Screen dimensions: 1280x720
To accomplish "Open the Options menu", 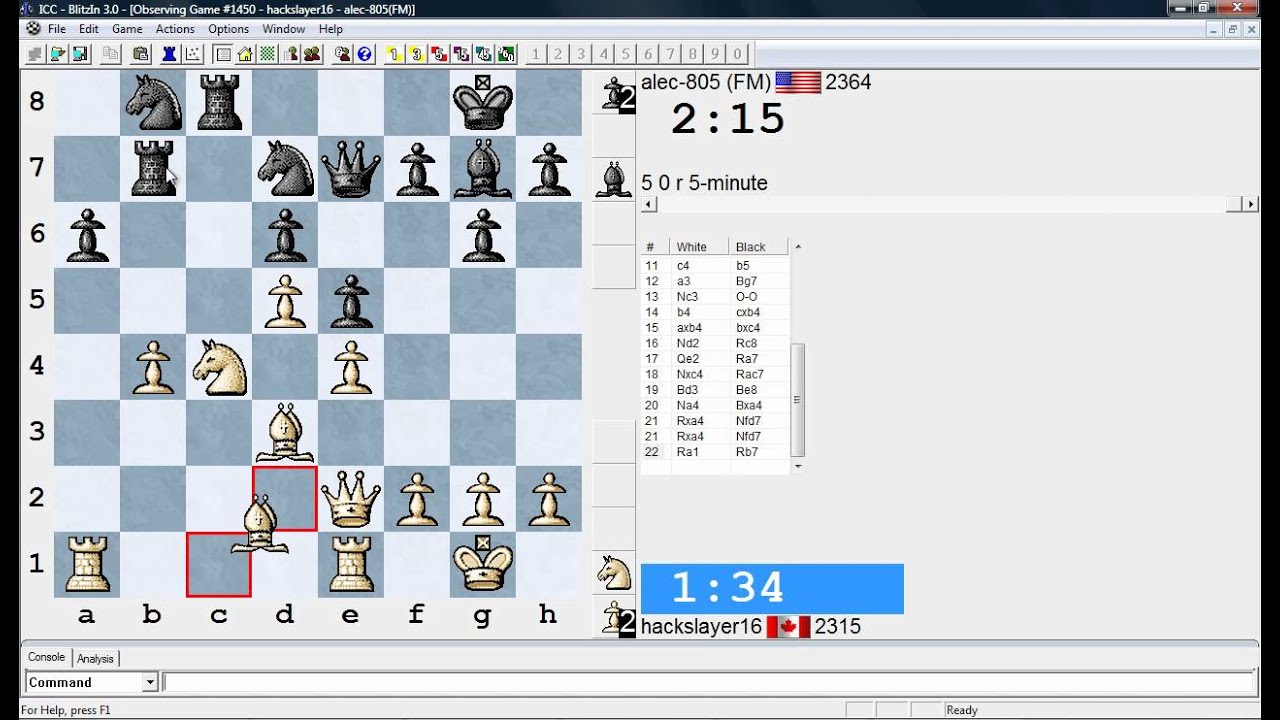I will point(229,29).
